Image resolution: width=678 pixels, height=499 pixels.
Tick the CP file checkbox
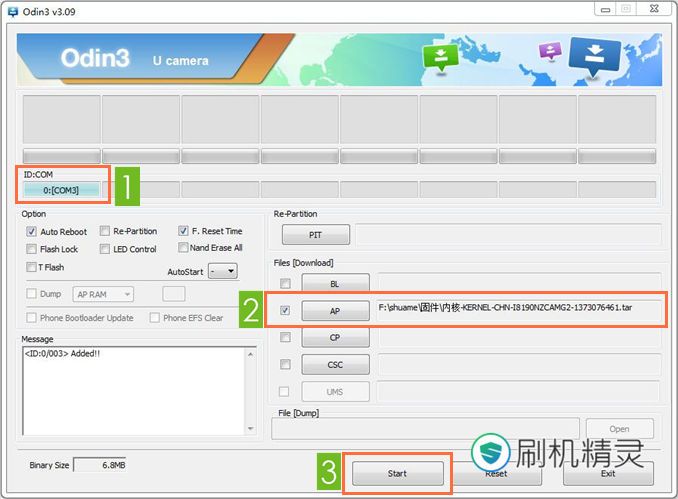point(285,337)
